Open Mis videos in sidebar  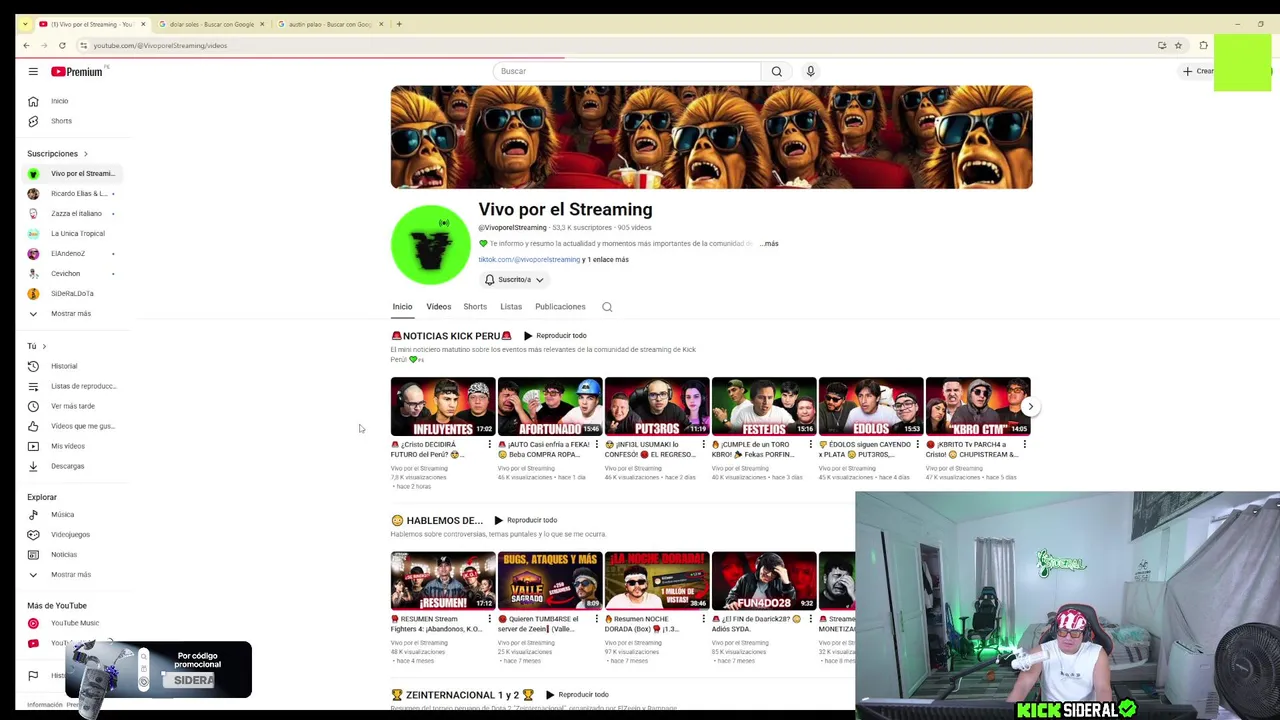pyautogui.click(x=68, y=446)
